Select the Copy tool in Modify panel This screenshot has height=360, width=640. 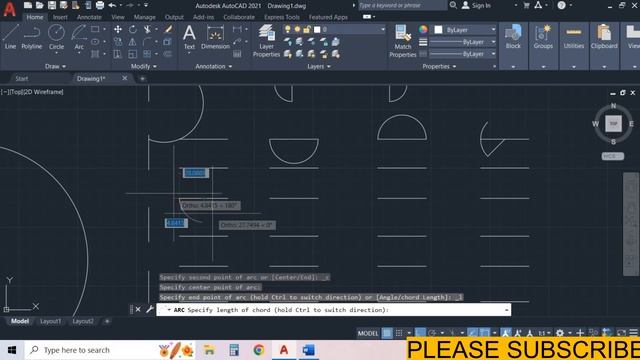118,42
